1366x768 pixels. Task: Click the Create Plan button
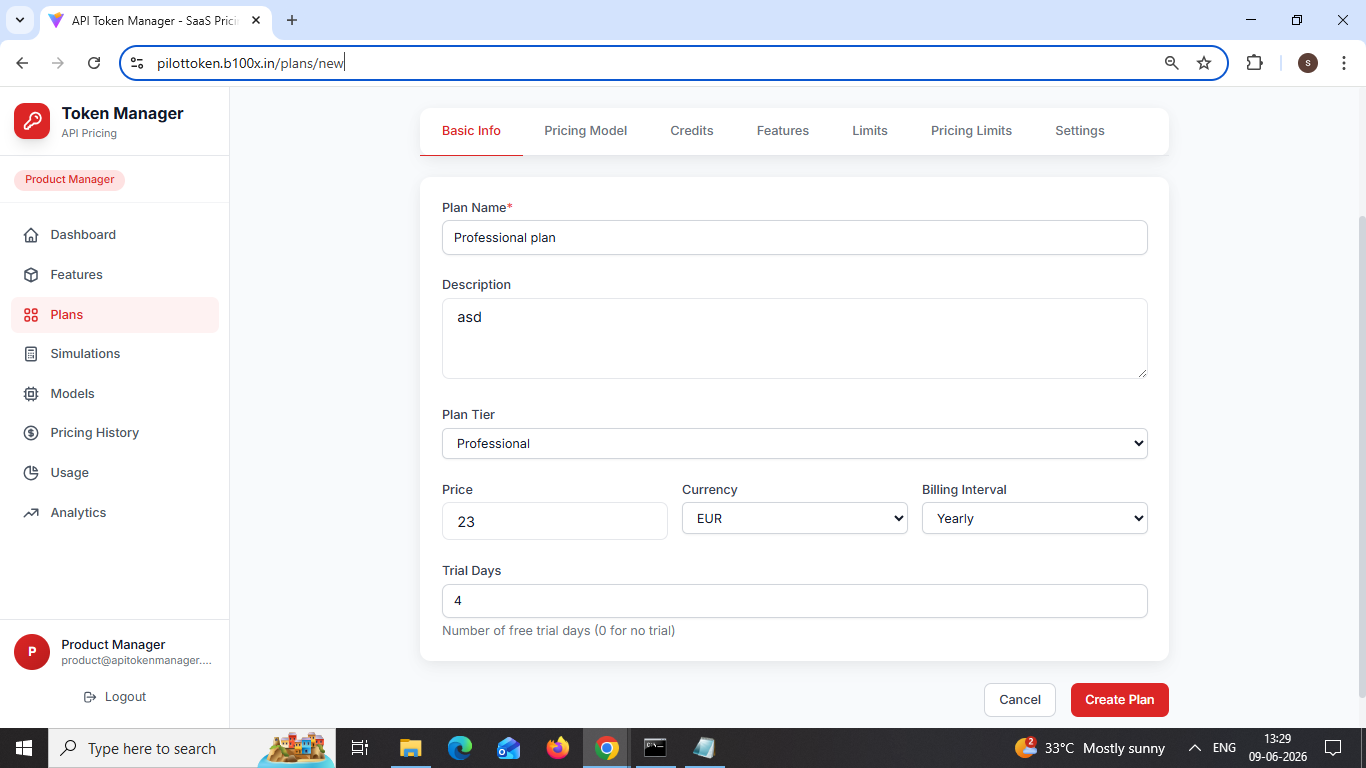point(1120,700)
